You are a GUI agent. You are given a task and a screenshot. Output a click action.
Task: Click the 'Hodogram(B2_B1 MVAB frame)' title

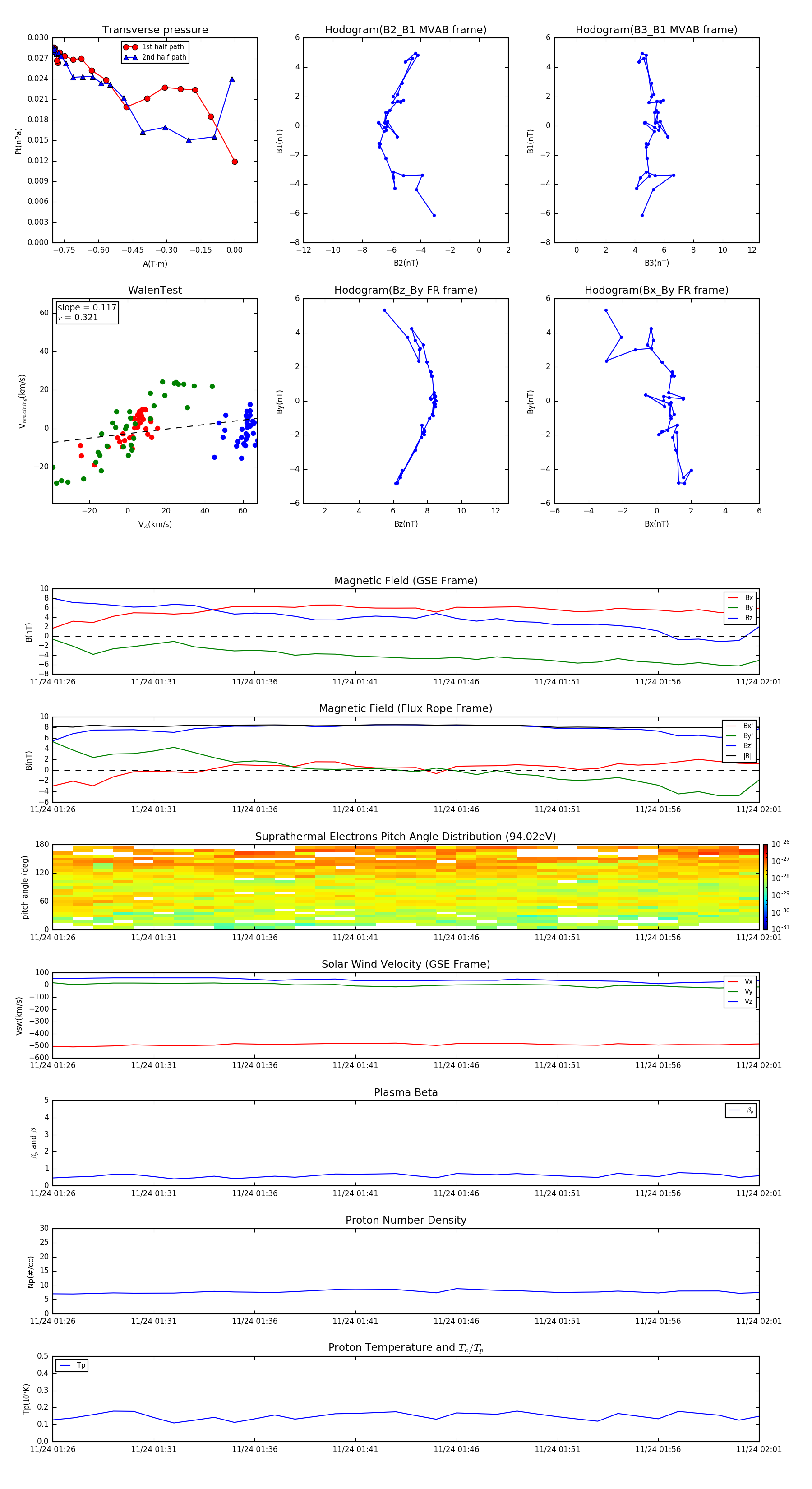coord(406,30)
